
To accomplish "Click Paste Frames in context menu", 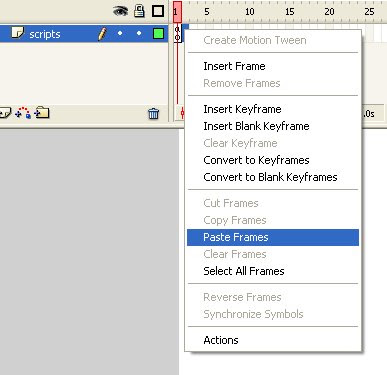I will coord(273,237).
